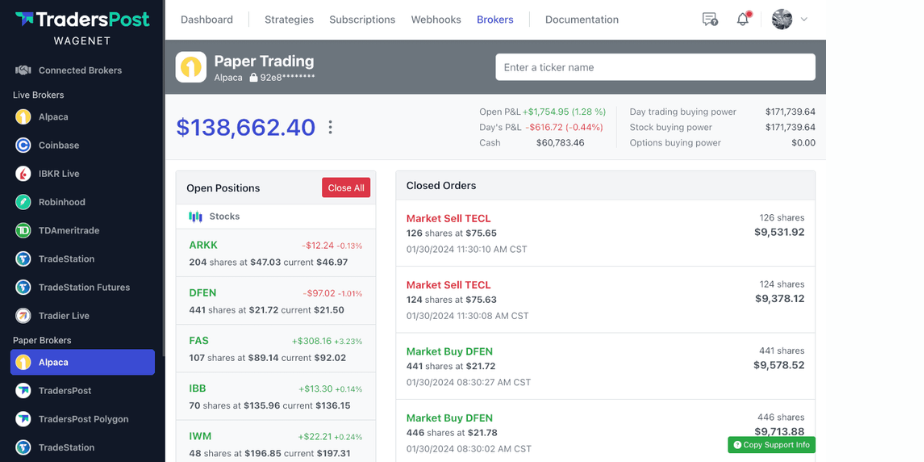The height and width of the screenshot is (462, 924).
Task: Click the Cash value $60,783.46
Action: 560,143
